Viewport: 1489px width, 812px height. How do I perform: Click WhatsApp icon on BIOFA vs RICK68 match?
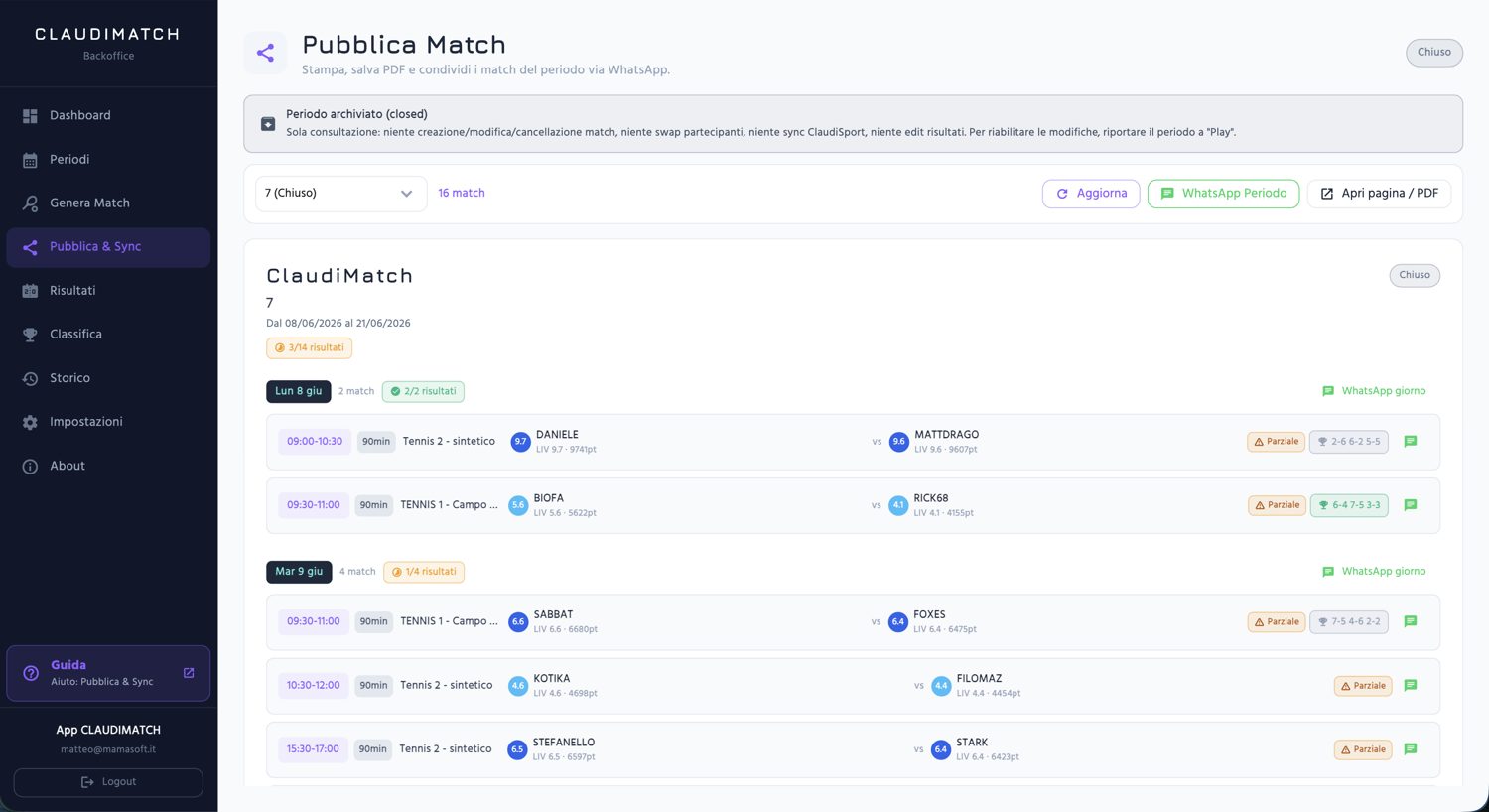(1410, 505)
